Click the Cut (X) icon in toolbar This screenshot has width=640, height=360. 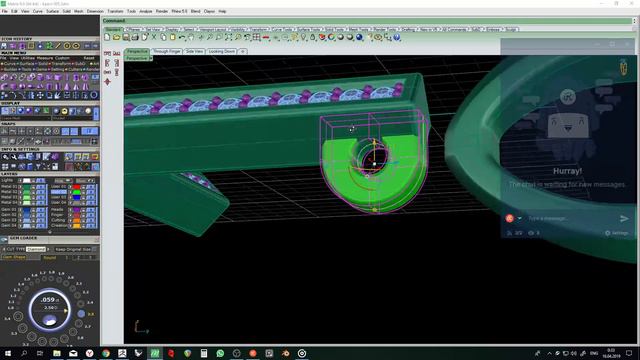pos(154,38)
